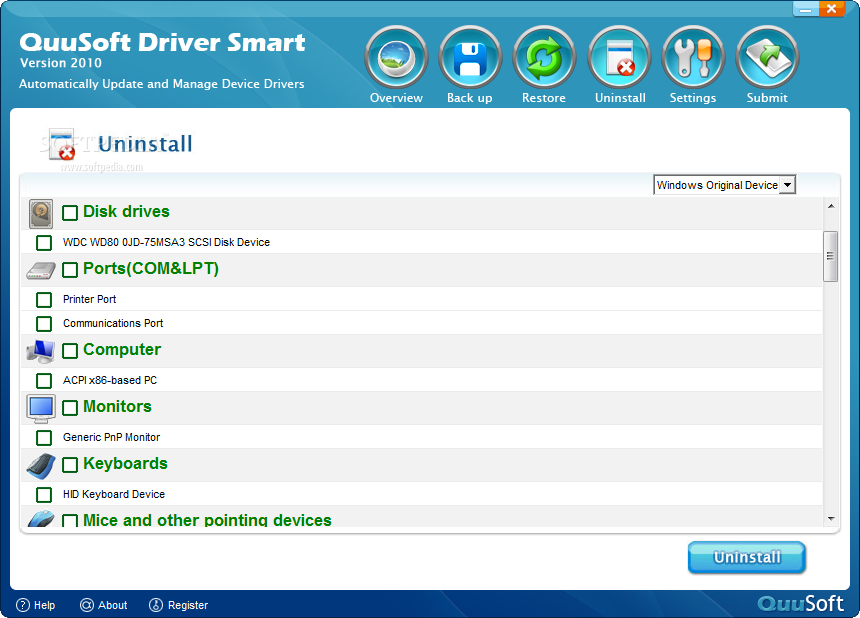Check WDC WD80 SCSI Disk Device checkbox
The image size is (860, 618).
pos(44,242)
